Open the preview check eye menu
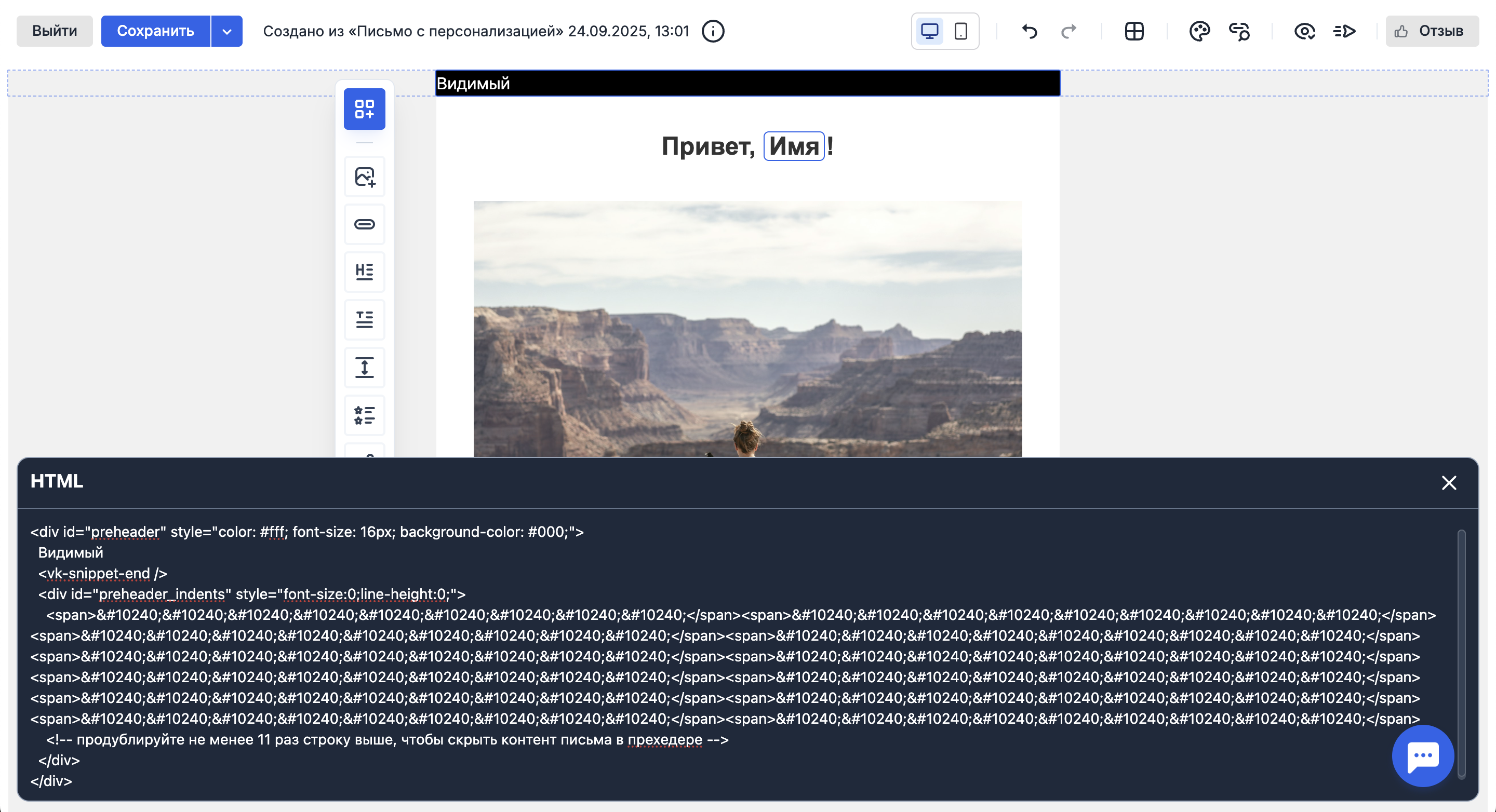 (x=1304, y=31)
